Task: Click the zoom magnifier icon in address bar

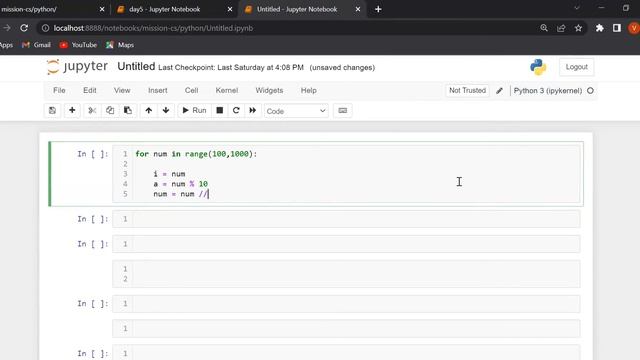Action: (544, 28)
